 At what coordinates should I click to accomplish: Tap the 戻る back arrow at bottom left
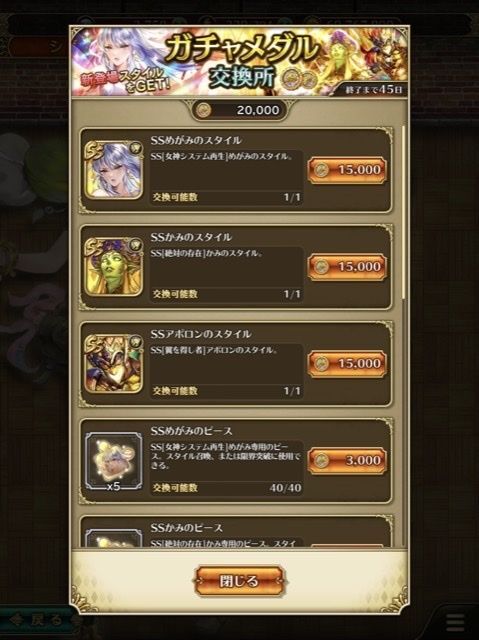(35, 620)
